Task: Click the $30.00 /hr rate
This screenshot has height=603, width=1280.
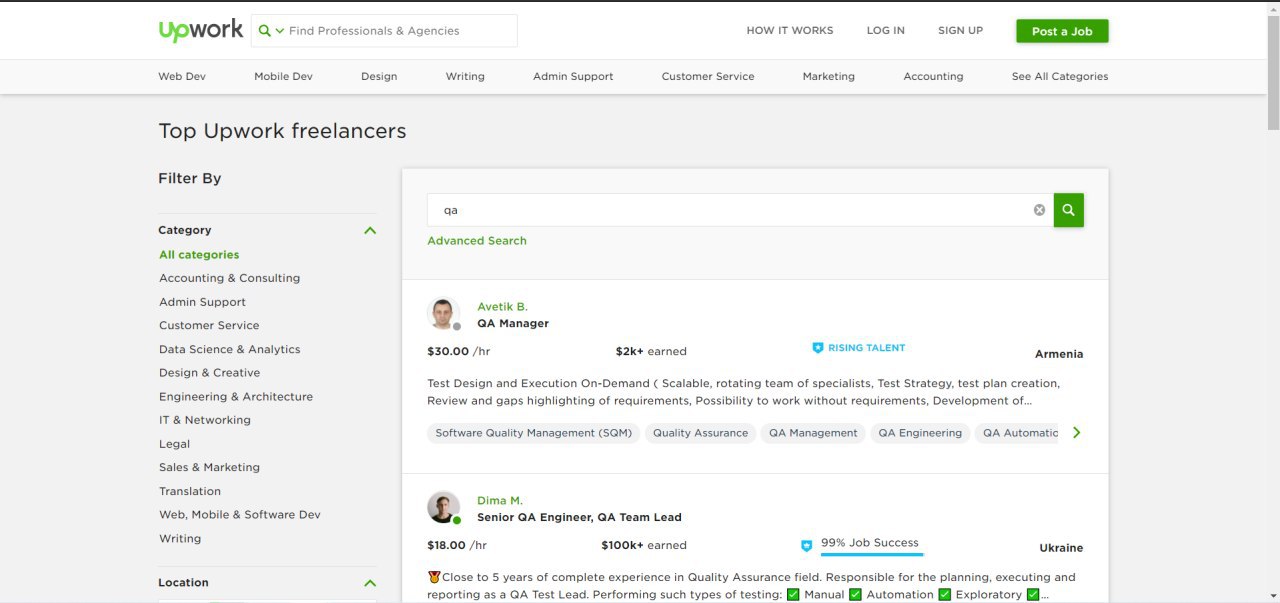Action: (458, 351)
